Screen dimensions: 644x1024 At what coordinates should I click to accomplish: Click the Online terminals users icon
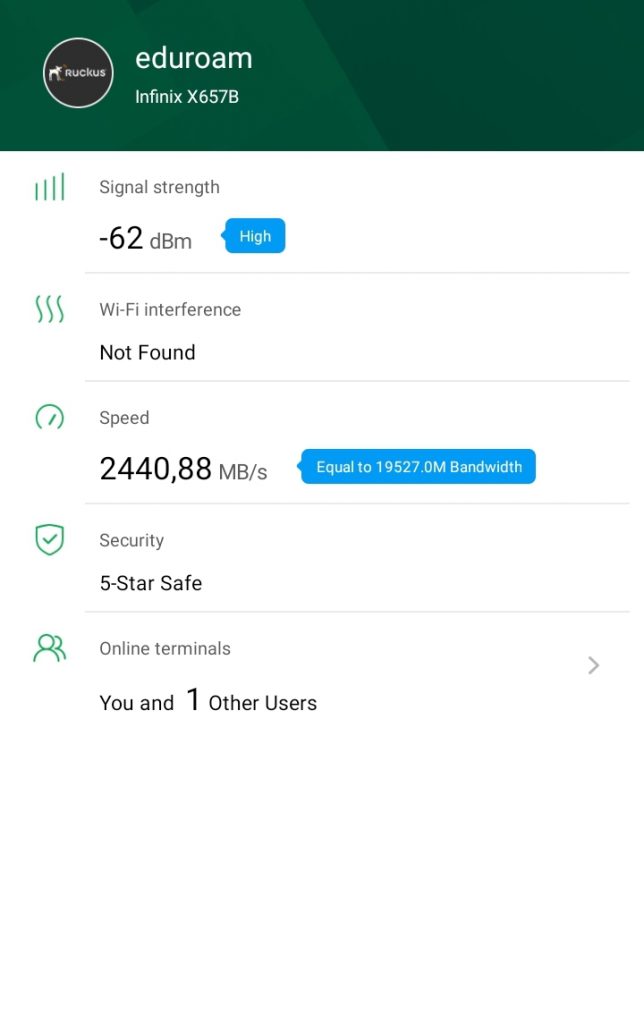tap(49, 648)
